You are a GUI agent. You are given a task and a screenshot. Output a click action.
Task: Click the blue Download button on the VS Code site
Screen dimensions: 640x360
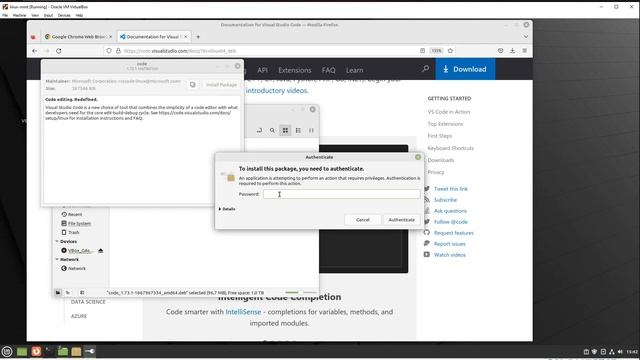465,69
